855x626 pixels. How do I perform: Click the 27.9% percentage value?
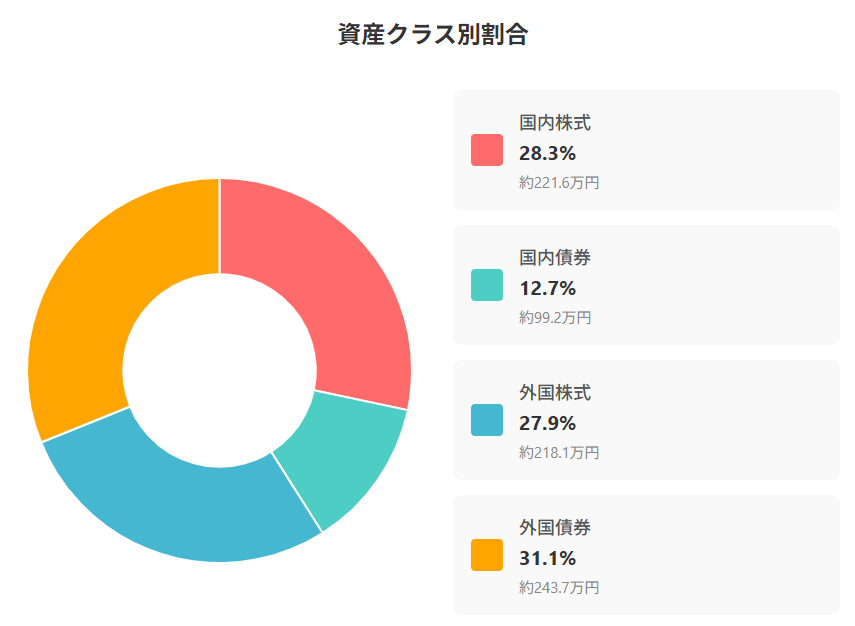(x=547, y=423)
